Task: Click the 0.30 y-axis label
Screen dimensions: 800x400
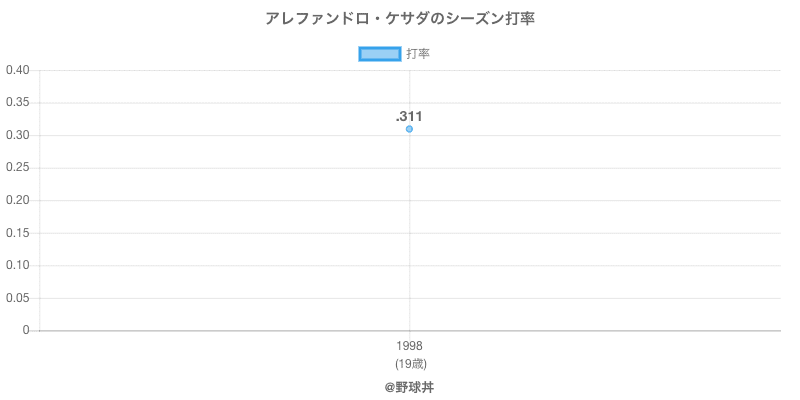Action: click(17, 135)
